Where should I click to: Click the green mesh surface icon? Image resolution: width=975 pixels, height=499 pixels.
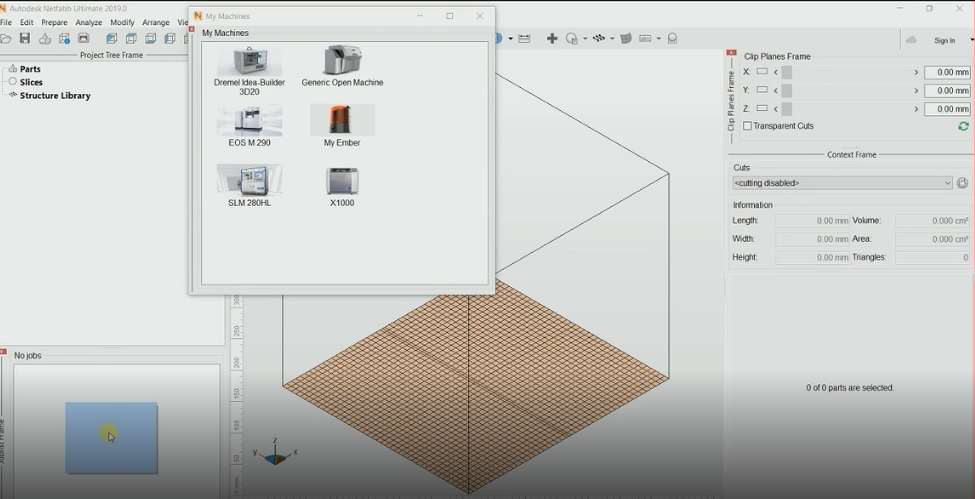point(626,39)
